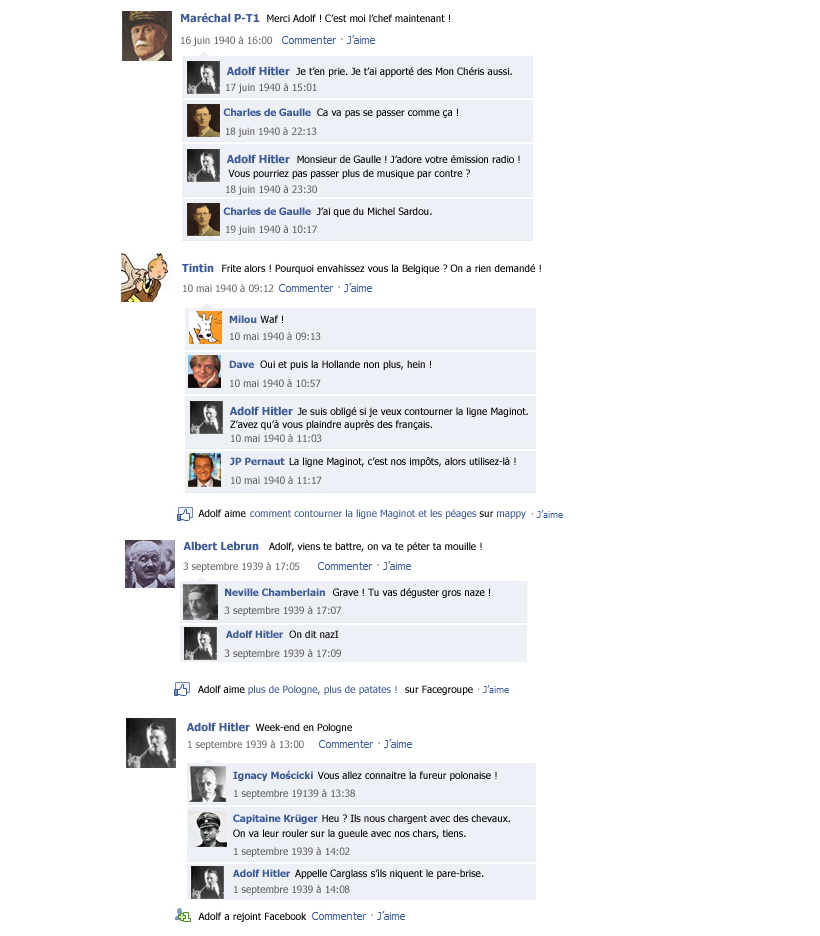Open the 'comment contourner la ligne Maginot' link

pyautogui.click(x=363, y=513)
